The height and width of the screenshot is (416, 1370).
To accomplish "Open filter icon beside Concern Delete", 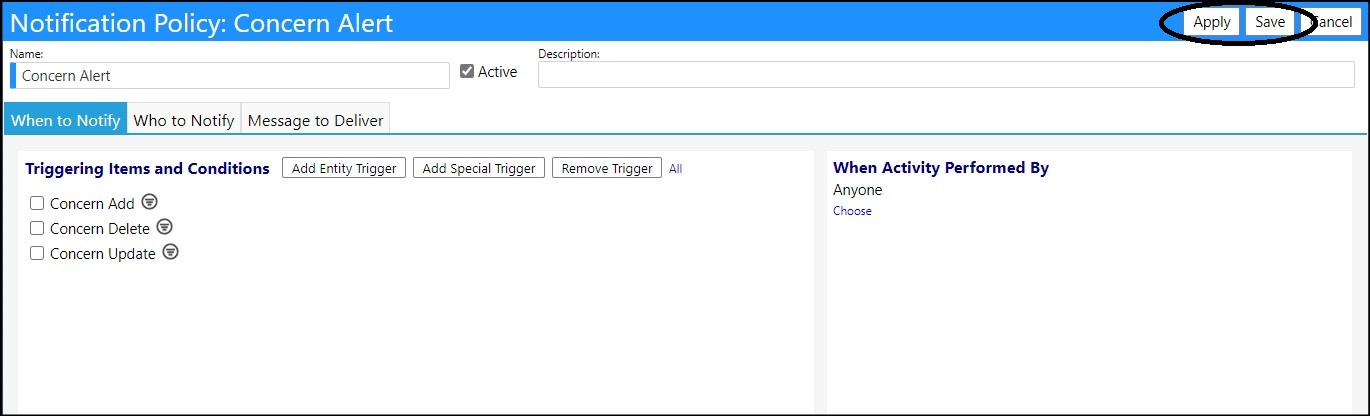I will 165,227.
